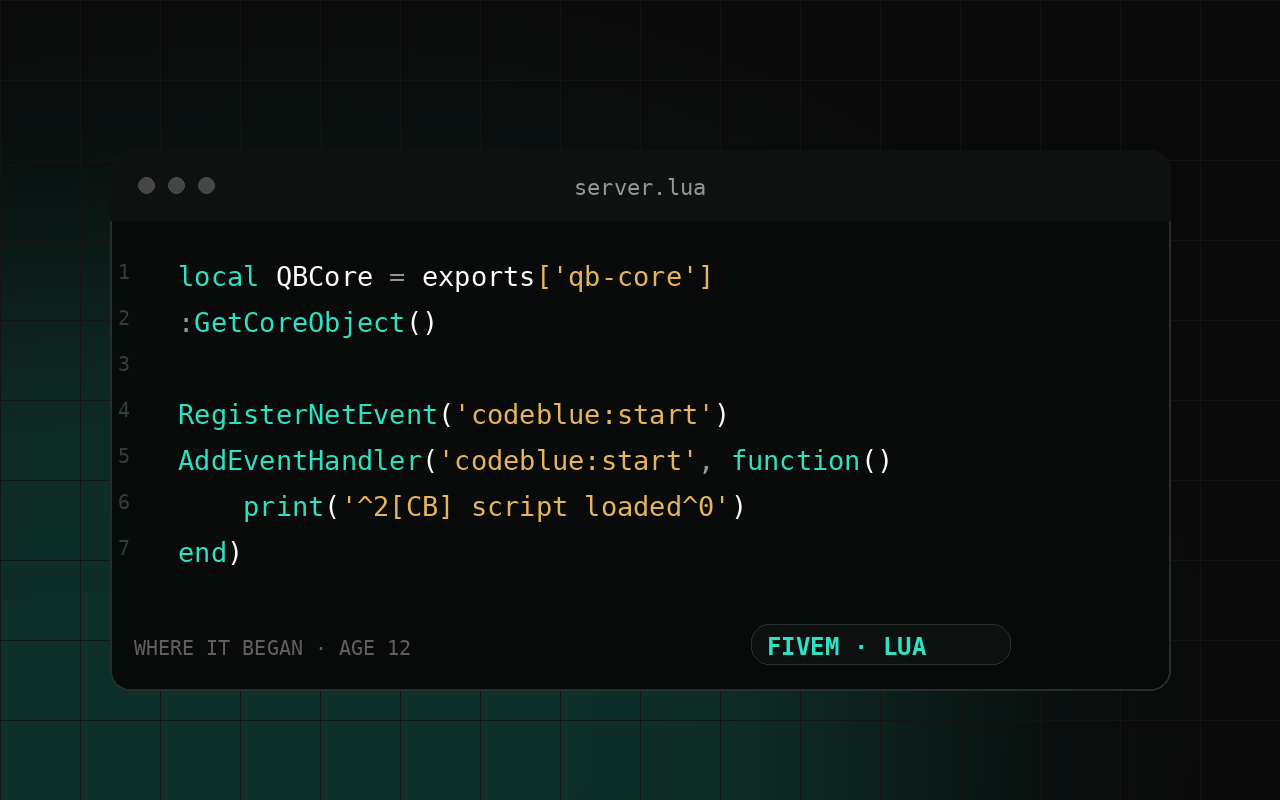Screen dimensions: 1280x800
Task: Click the third gray window dot
Action: (206, 186)
